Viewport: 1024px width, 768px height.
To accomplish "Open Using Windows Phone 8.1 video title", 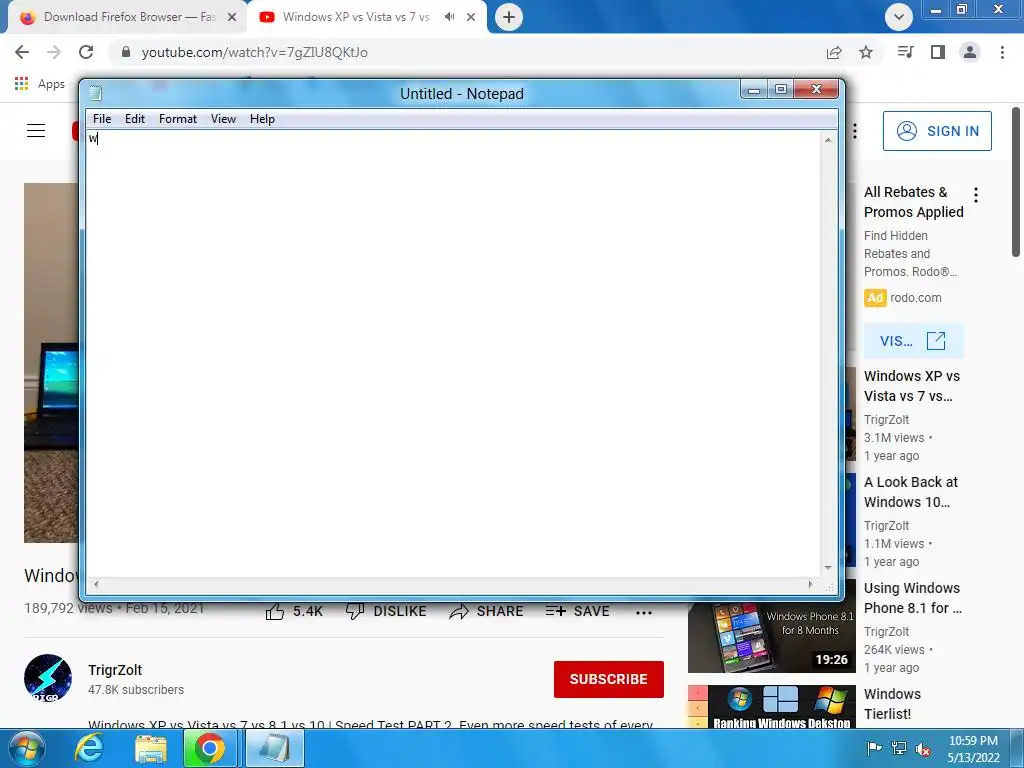I will click(x=912, y=598).
